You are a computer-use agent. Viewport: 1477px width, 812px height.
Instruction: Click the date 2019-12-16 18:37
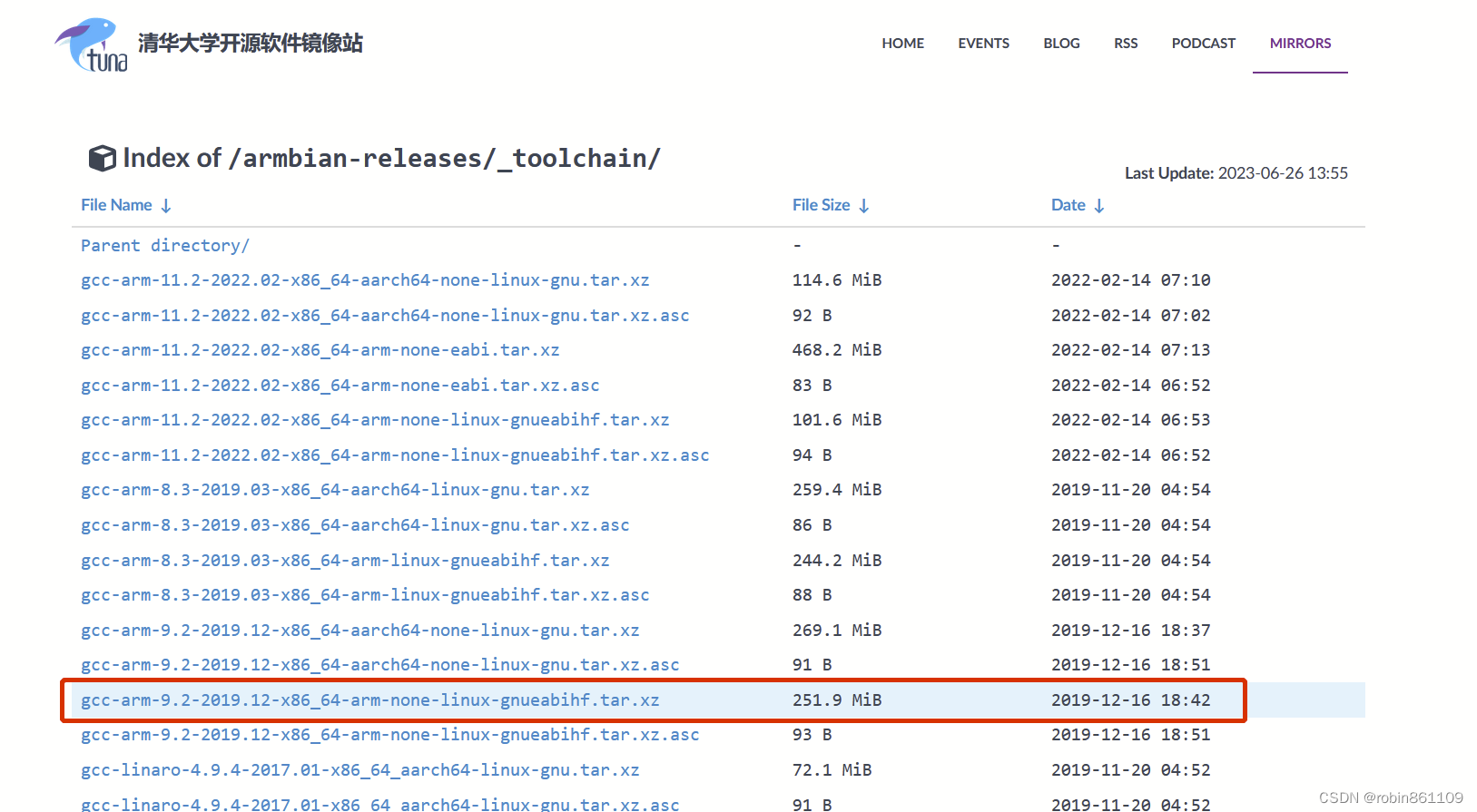[1131, 631]
